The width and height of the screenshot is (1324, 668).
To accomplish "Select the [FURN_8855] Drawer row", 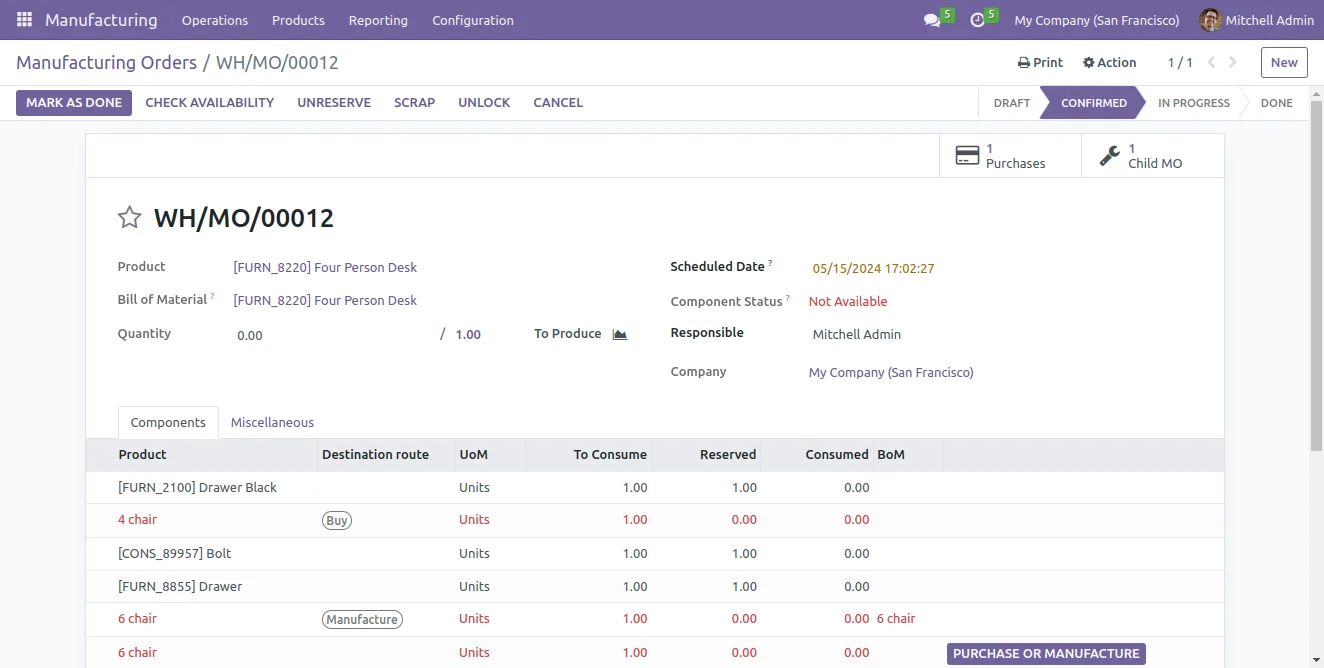I will 654,586.
